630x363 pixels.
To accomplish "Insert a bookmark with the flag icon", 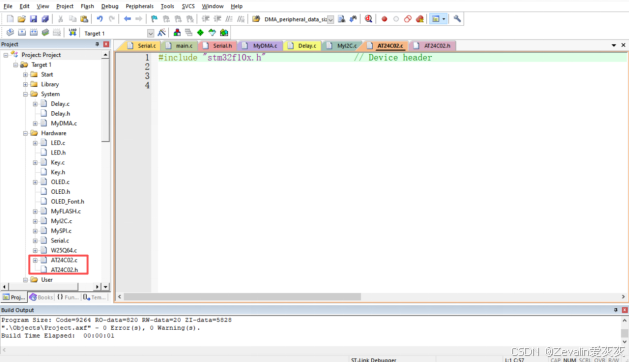I will 154,19.
